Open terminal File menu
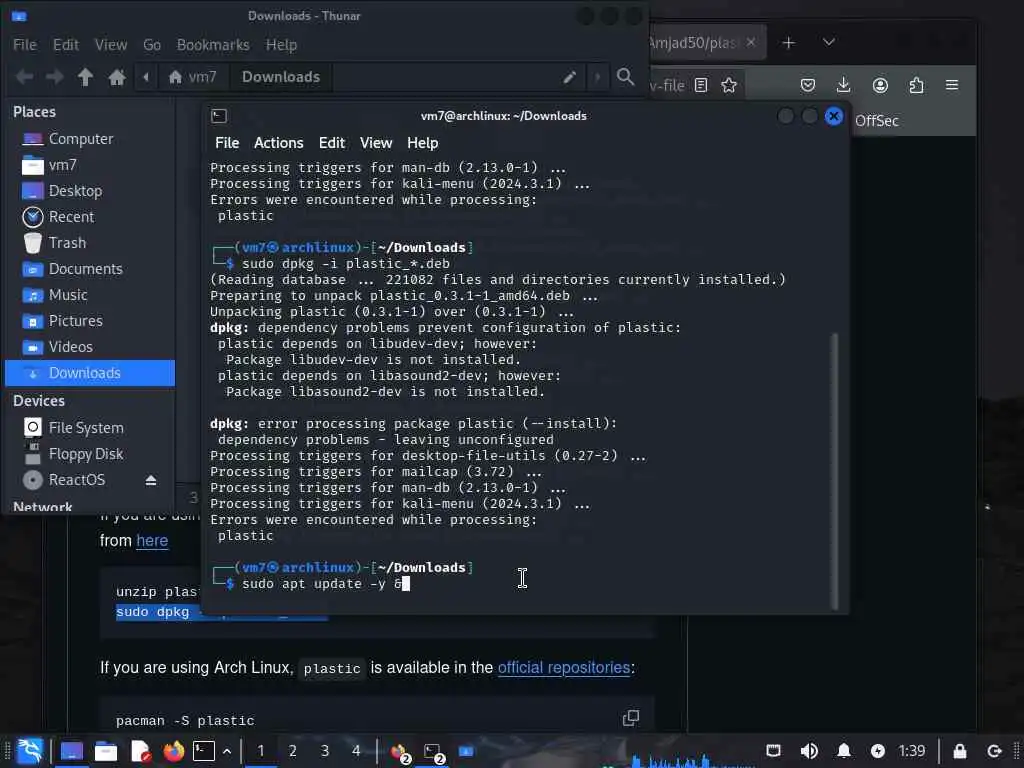 point(227,143)
